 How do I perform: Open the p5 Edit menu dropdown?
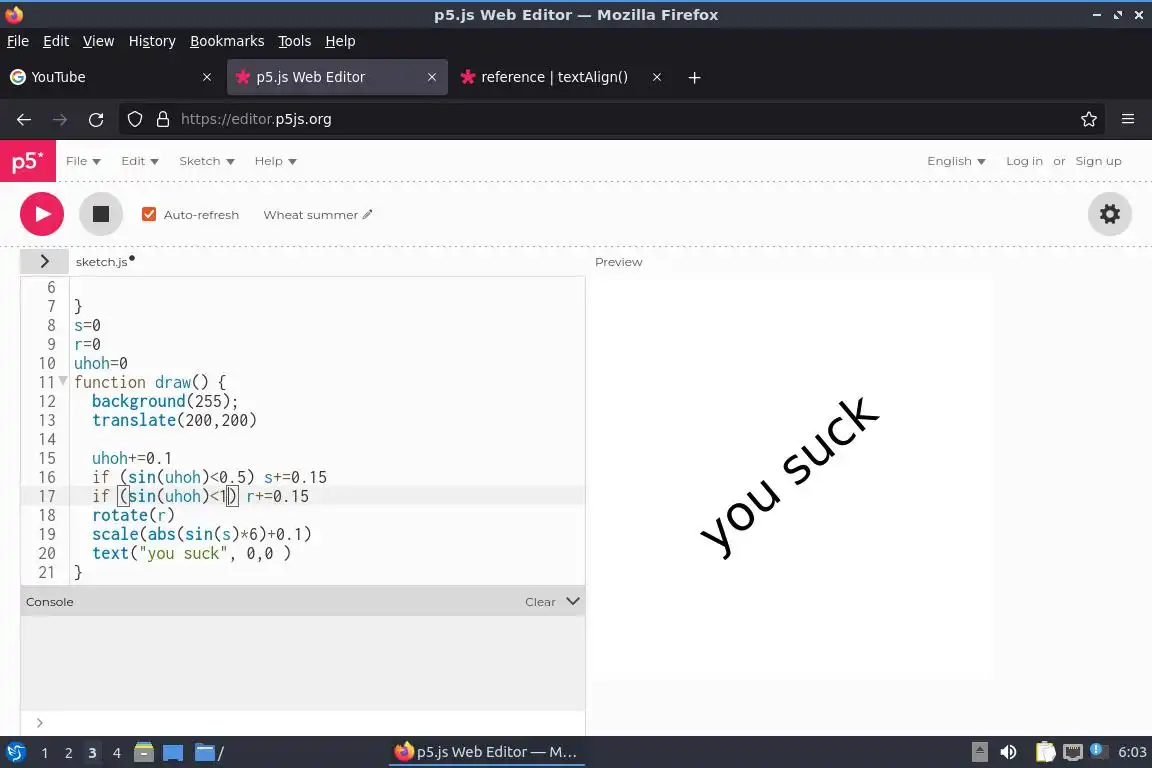click(x=140, y=161)
